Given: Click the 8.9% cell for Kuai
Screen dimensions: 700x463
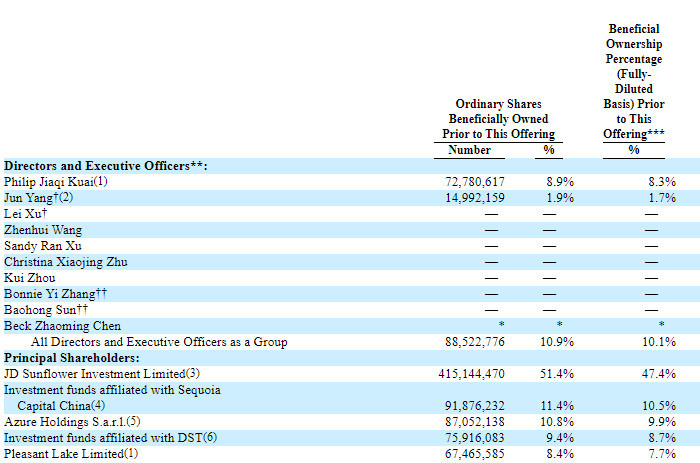Looking at the screenshot, I should click(x=560, y=182).
